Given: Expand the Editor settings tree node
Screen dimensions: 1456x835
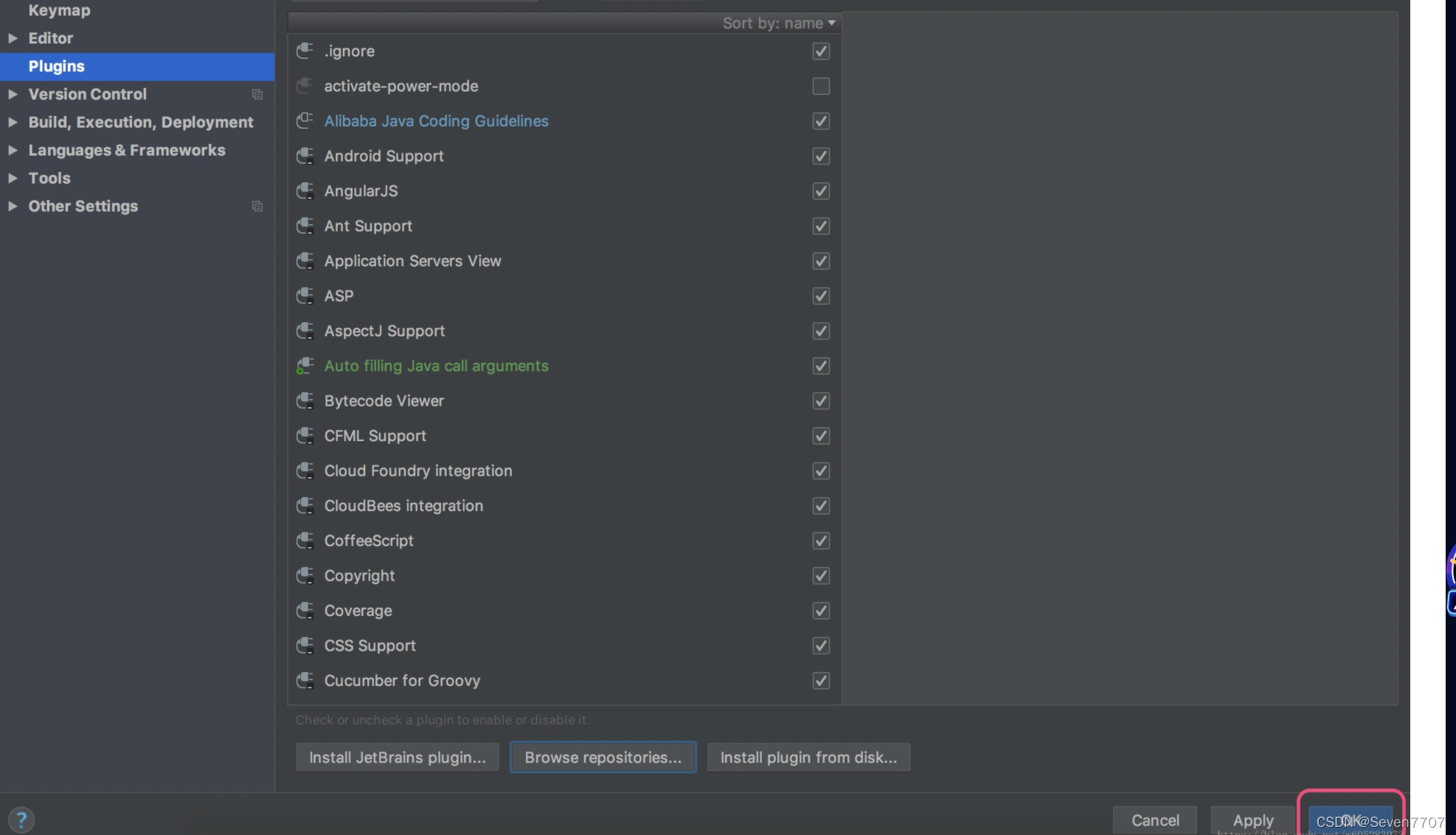Looking at the screenshot, I should (x=13, y=38).
